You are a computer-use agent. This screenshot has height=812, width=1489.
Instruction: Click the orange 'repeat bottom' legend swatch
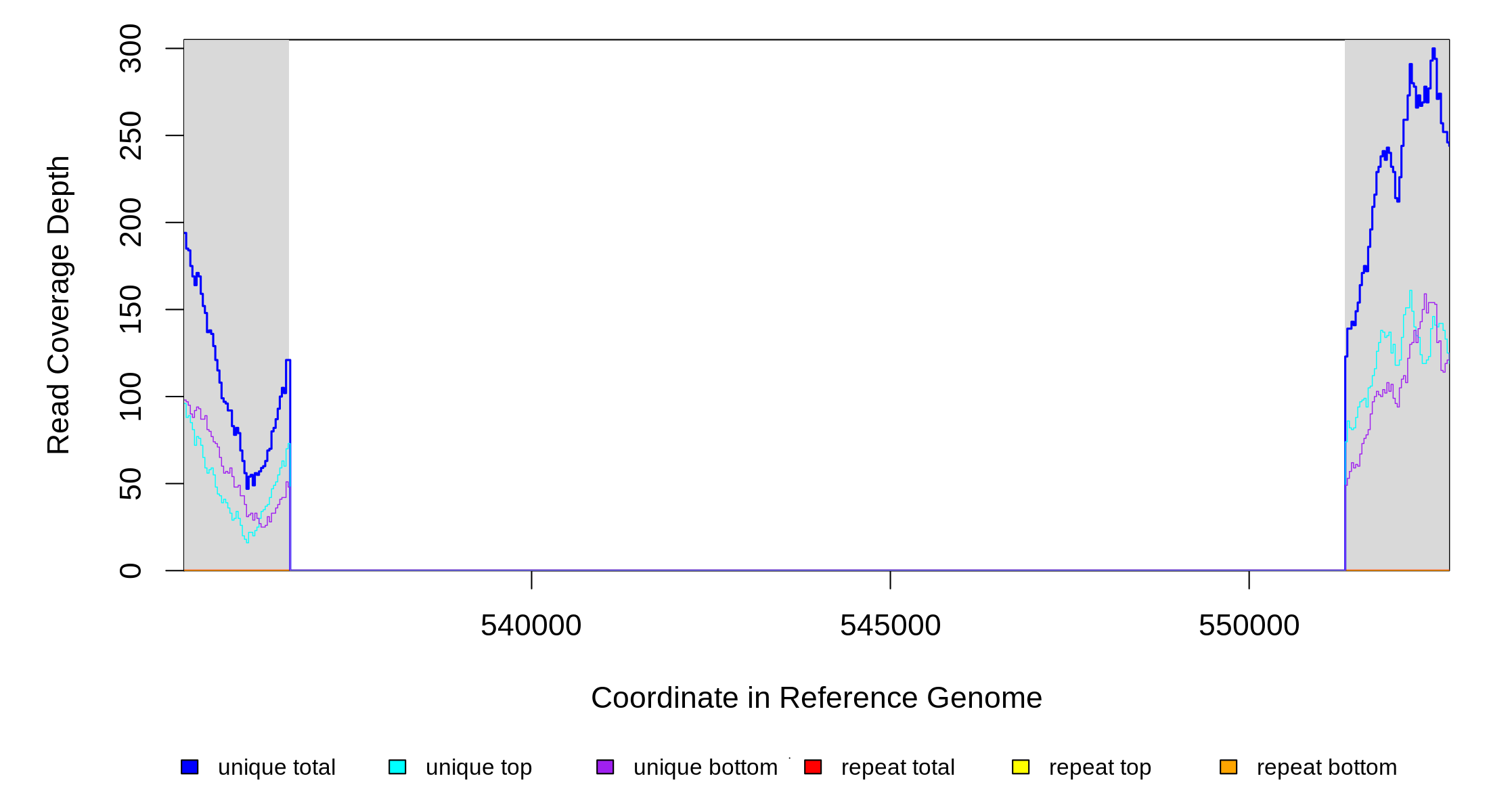click(x=1228, y=767)
